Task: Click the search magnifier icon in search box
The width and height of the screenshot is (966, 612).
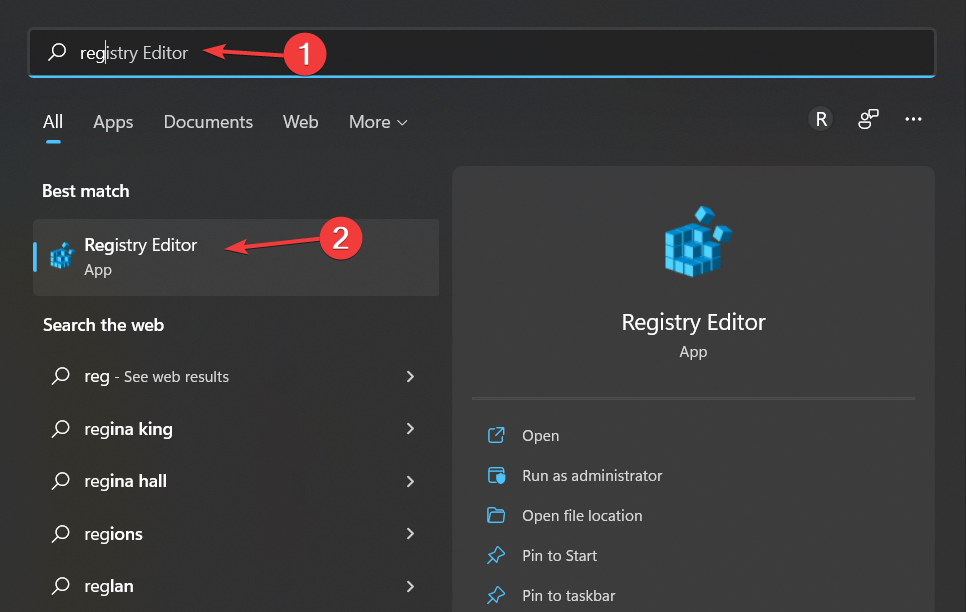Action: (x=57, y=52)
